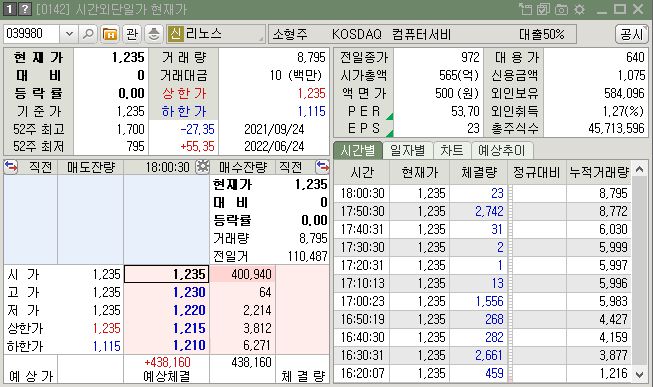The width and height of the screenshot is (653, 387).
Task: Click the 매수잔량 column header
Action: tap(243, 167)
